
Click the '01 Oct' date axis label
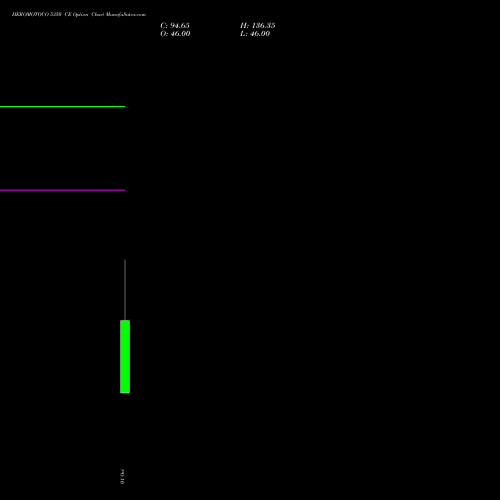122,477
